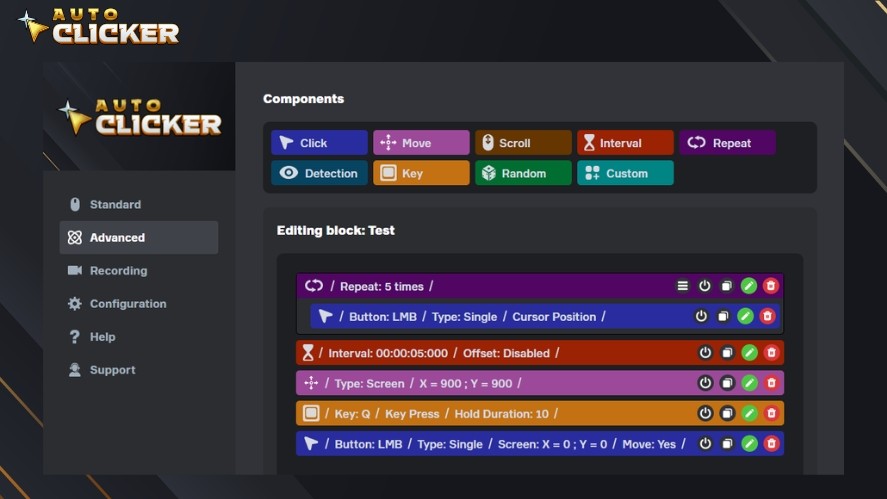The width and height of the screenshot is (887, 499).
Task: Toggle power on the Repeat: 5 times row
Action: click(x=704, y=286)
